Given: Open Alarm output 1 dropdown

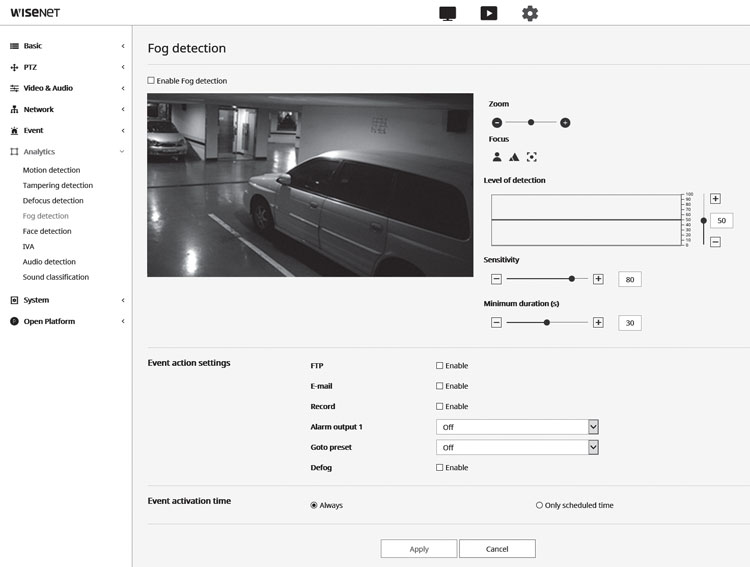Looking at the screenshot, I should point(517,427).
